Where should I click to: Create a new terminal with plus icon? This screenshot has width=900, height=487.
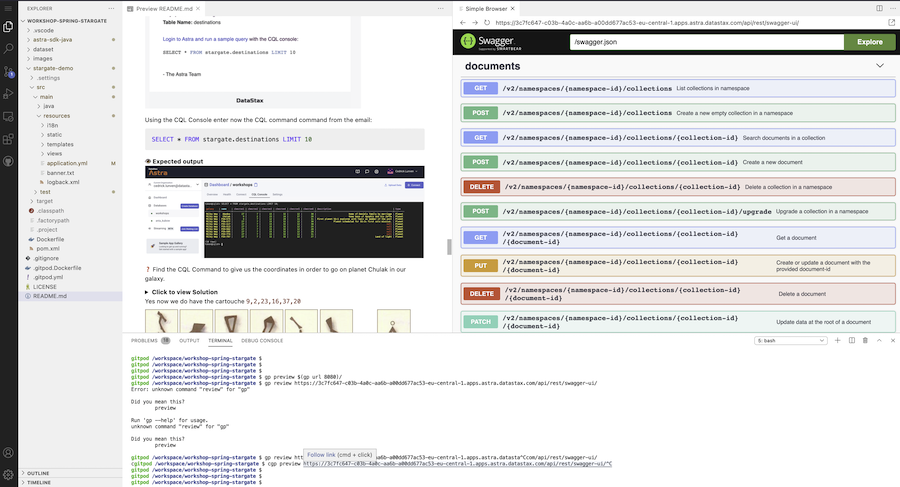click(x=837, y=341)
